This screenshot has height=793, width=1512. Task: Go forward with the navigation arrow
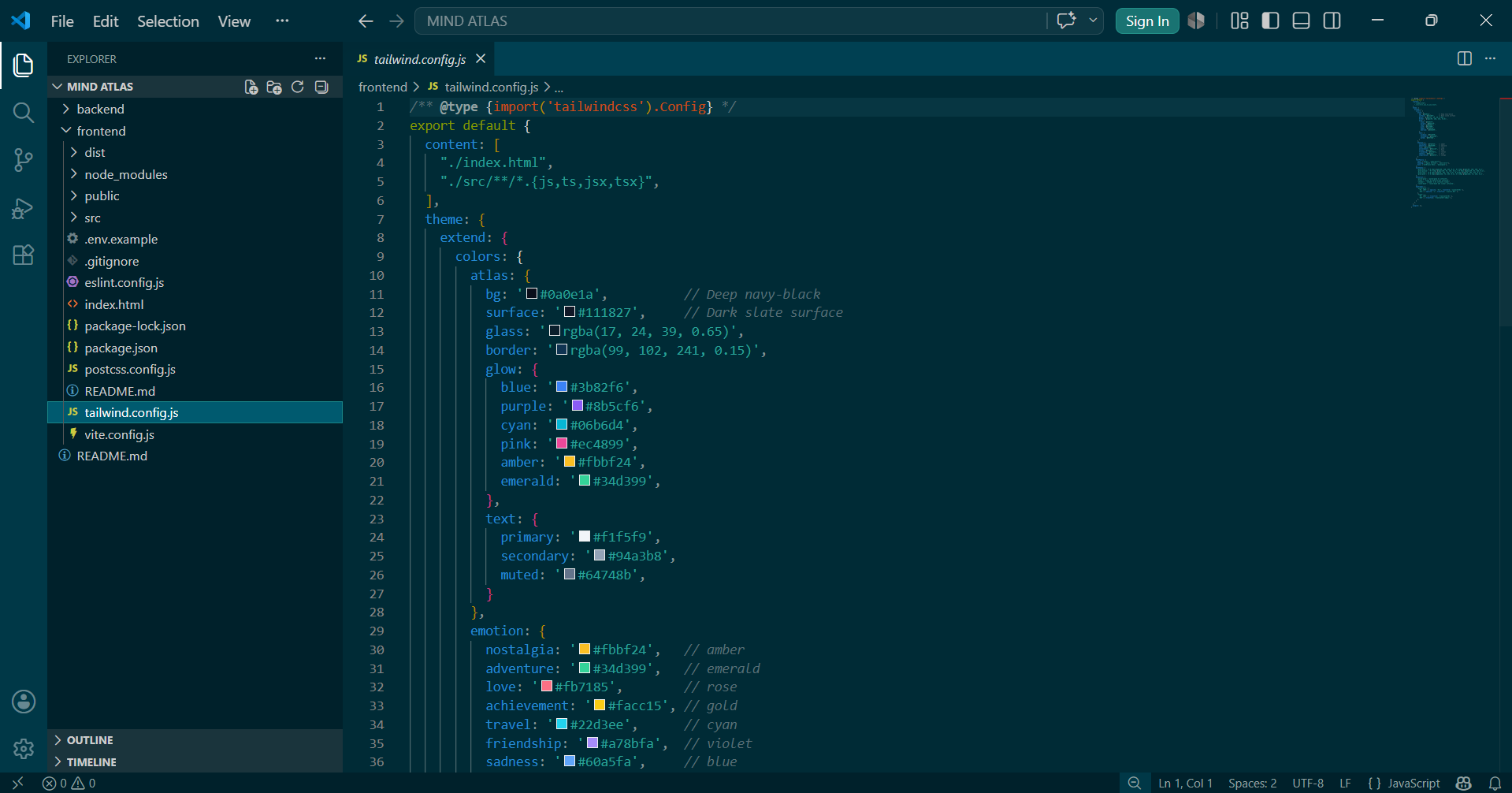(x=396, y=21)
